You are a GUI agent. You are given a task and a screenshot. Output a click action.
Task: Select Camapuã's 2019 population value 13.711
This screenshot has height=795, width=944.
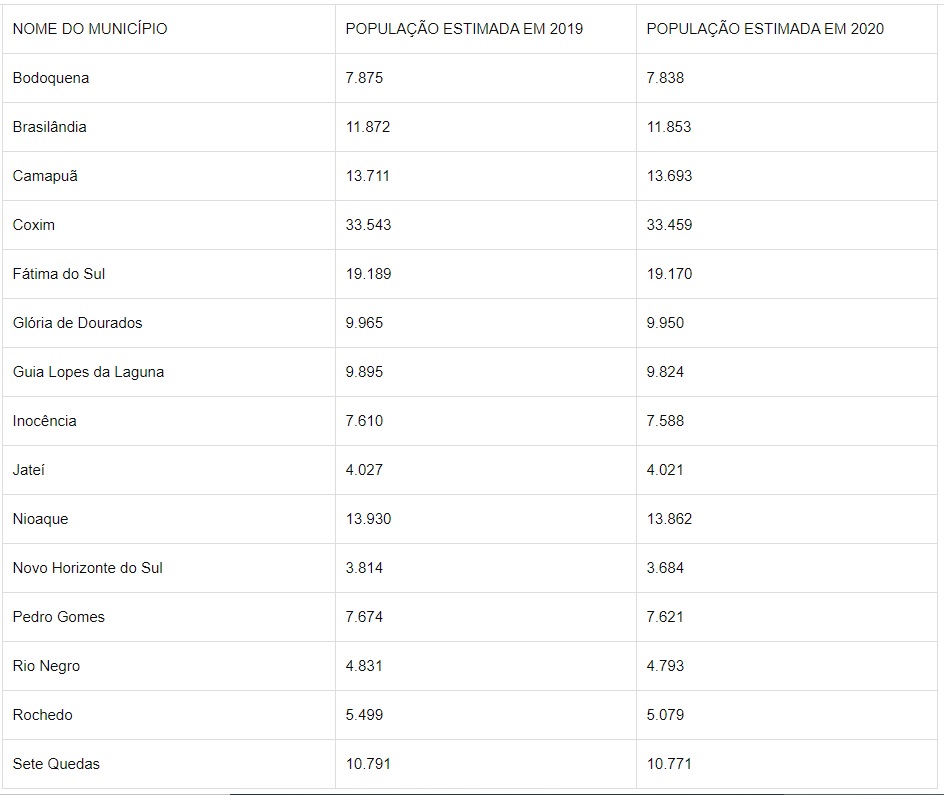[368, 176]
